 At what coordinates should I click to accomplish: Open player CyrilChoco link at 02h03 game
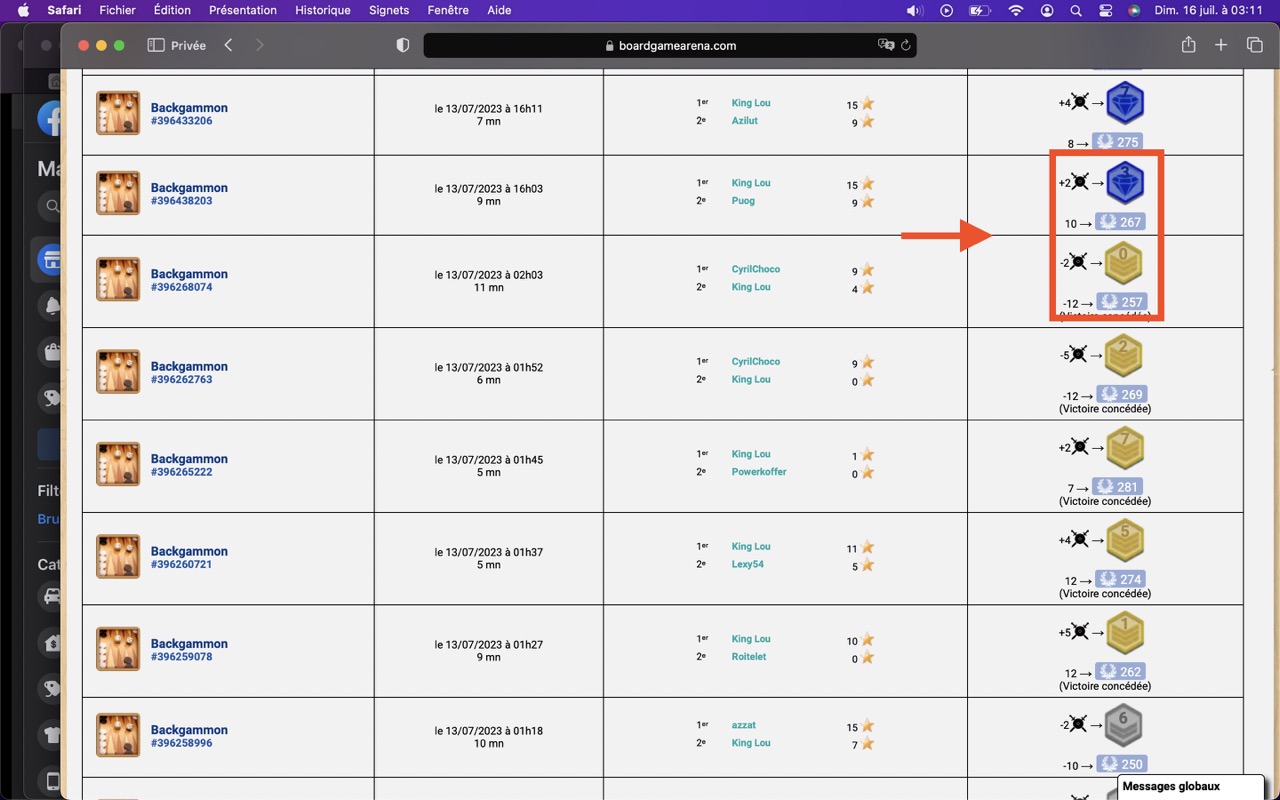pyautogui.click(x=756, y=269)
